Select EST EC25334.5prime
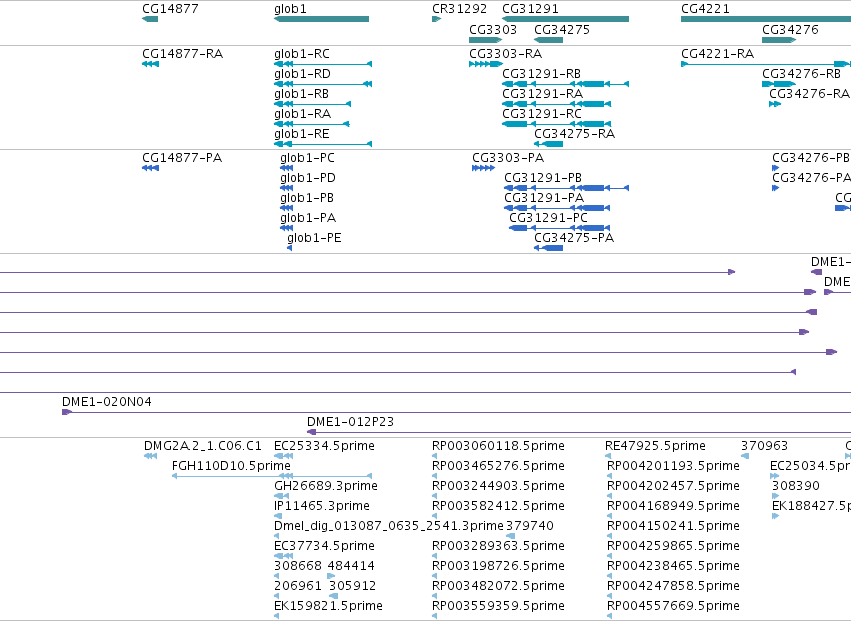851x621 pixels. click(x=324, y=446)
